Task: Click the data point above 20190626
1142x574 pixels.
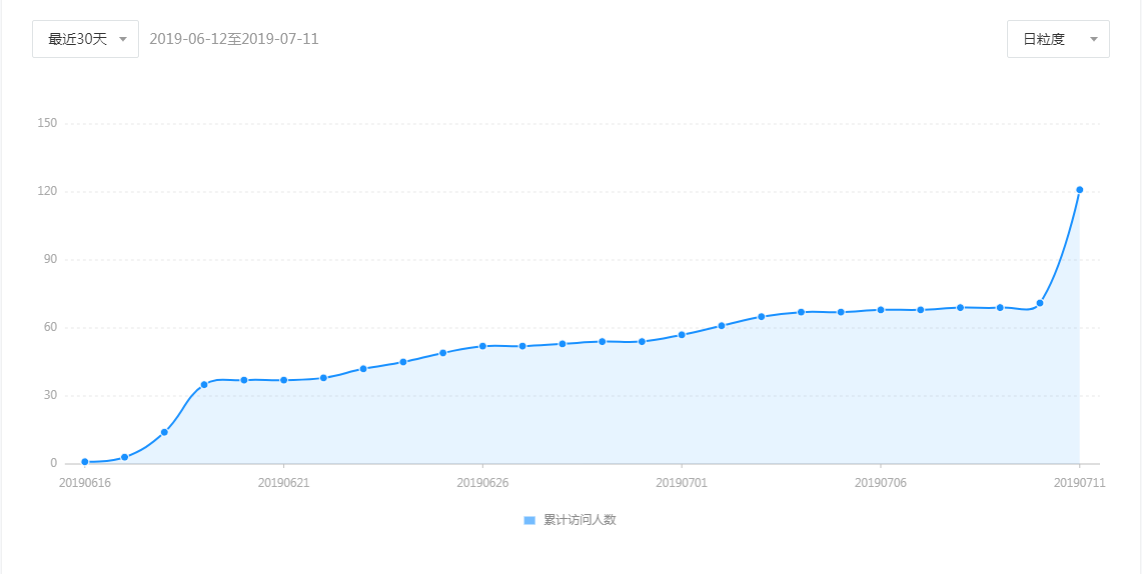Action: [483, 346]
